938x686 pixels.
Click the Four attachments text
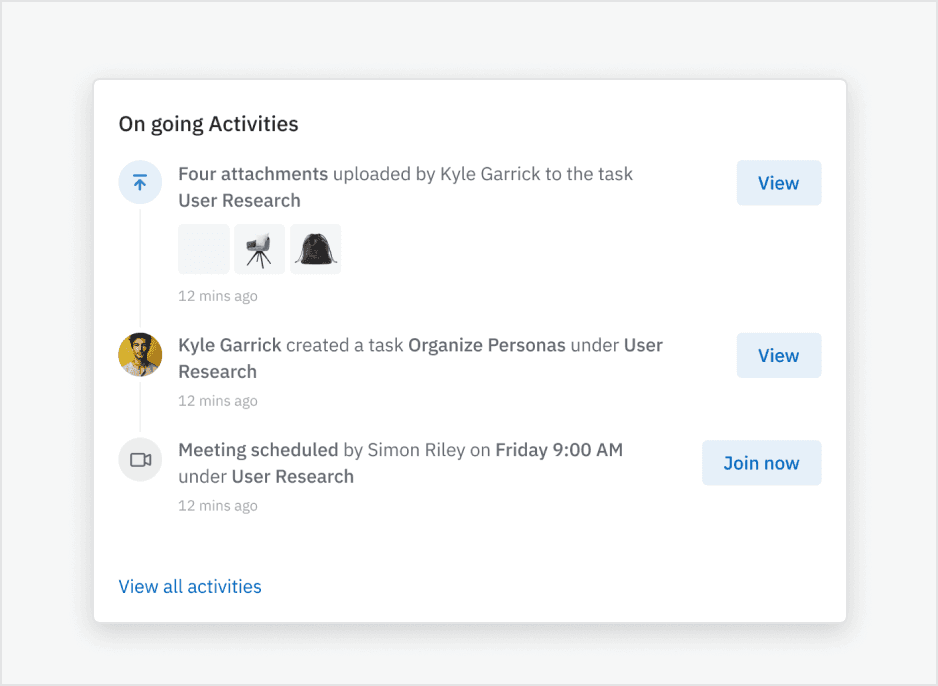click(253, 174)
